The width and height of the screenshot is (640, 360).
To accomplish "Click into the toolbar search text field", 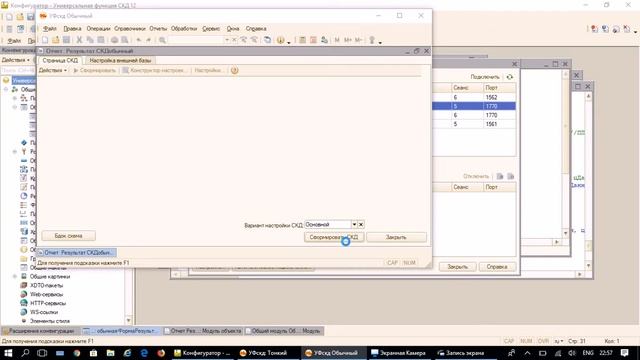I will click(x=196, y=40).
